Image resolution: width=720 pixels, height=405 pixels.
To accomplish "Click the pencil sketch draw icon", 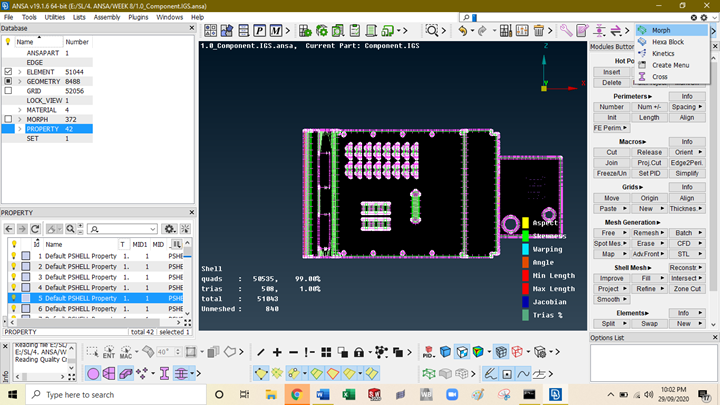I will [490, 374].
